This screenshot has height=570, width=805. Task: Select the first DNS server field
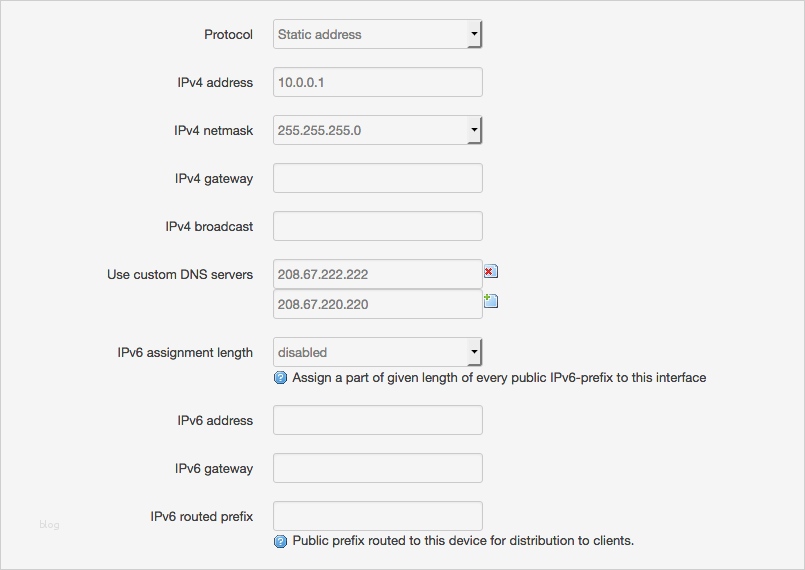[x=377, y=274]
